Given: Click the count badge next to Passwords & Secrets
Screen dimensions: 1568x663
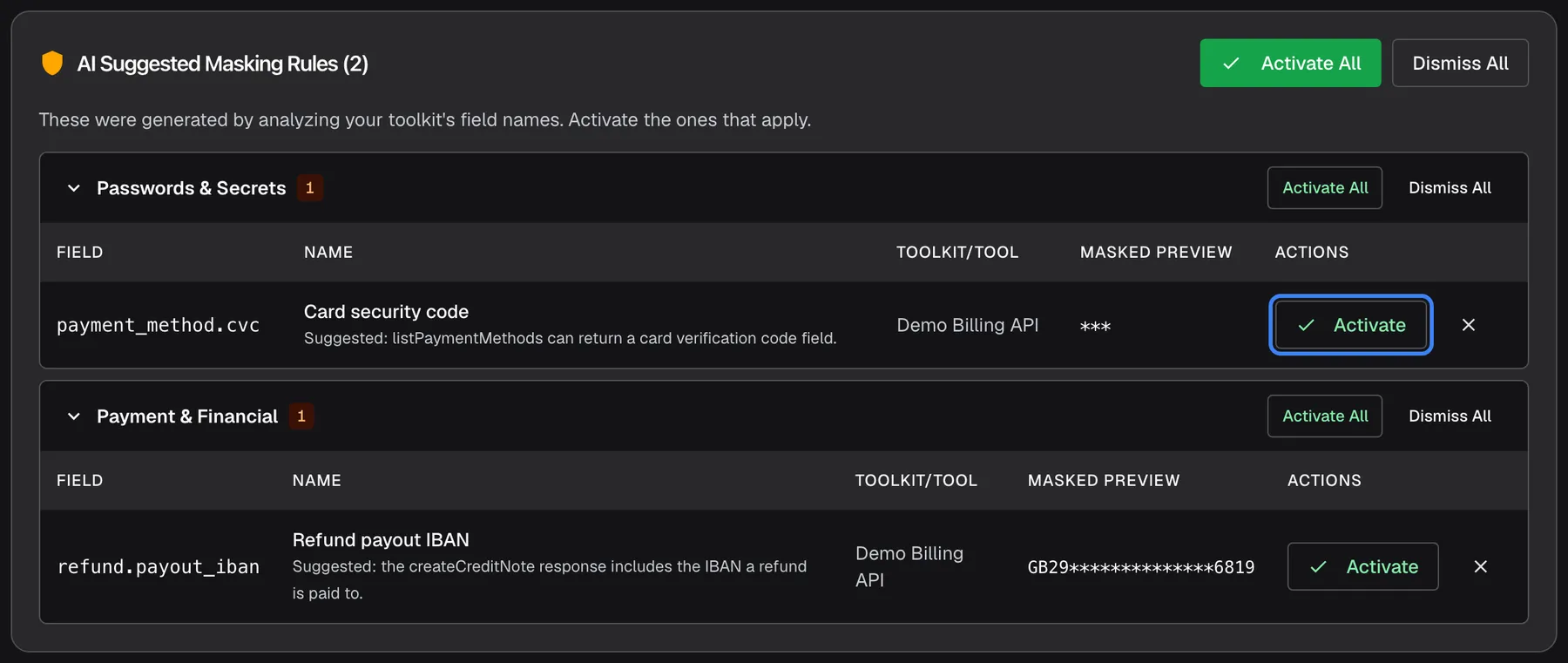Looking at the screenshot, I should (310, 188).
